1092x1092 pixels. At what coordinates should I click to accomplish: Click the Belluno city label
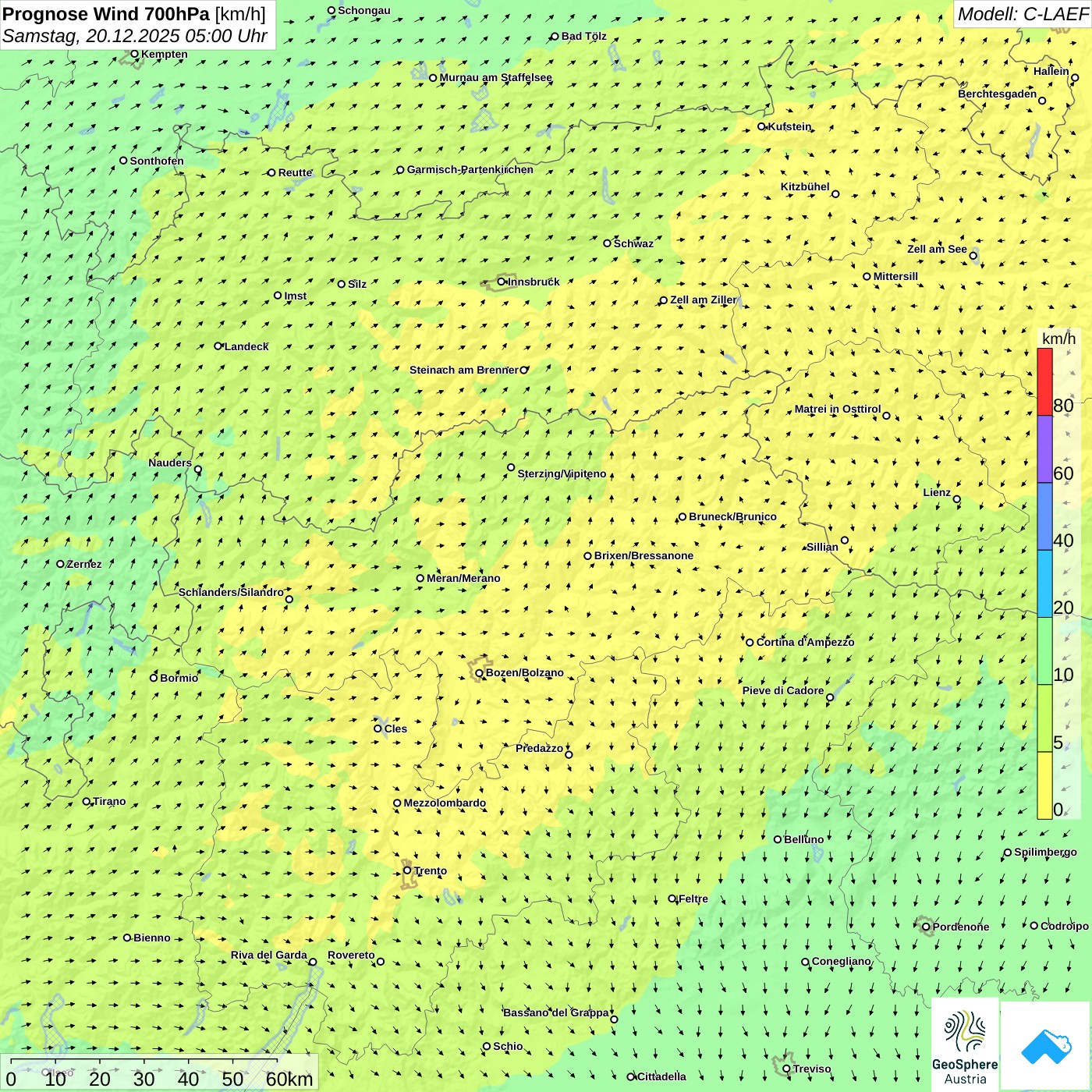pyautogui.click(x=803, y=839)
